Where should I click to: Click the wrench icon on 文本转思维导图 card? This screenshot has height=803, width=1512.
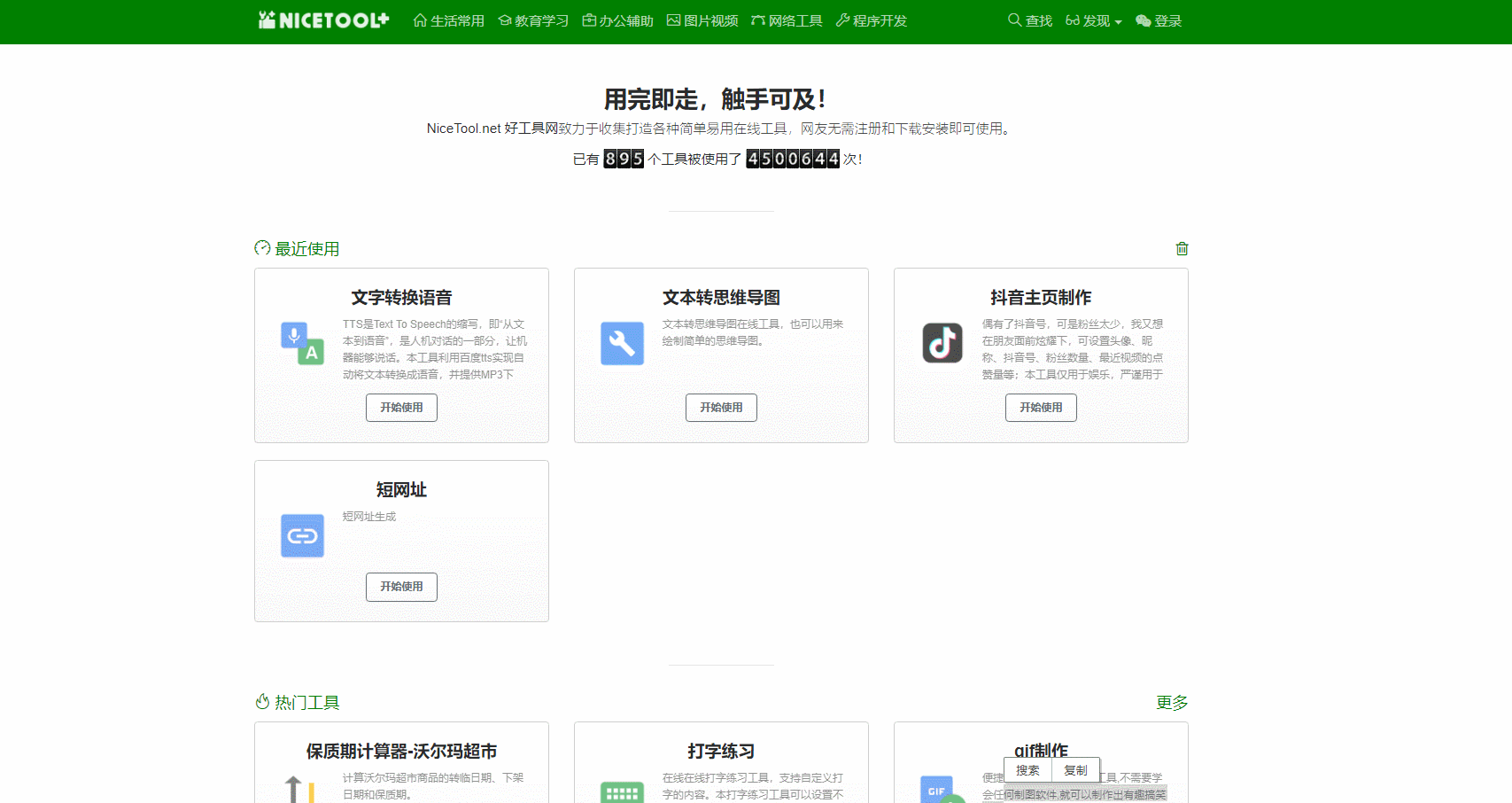[622, 344]
